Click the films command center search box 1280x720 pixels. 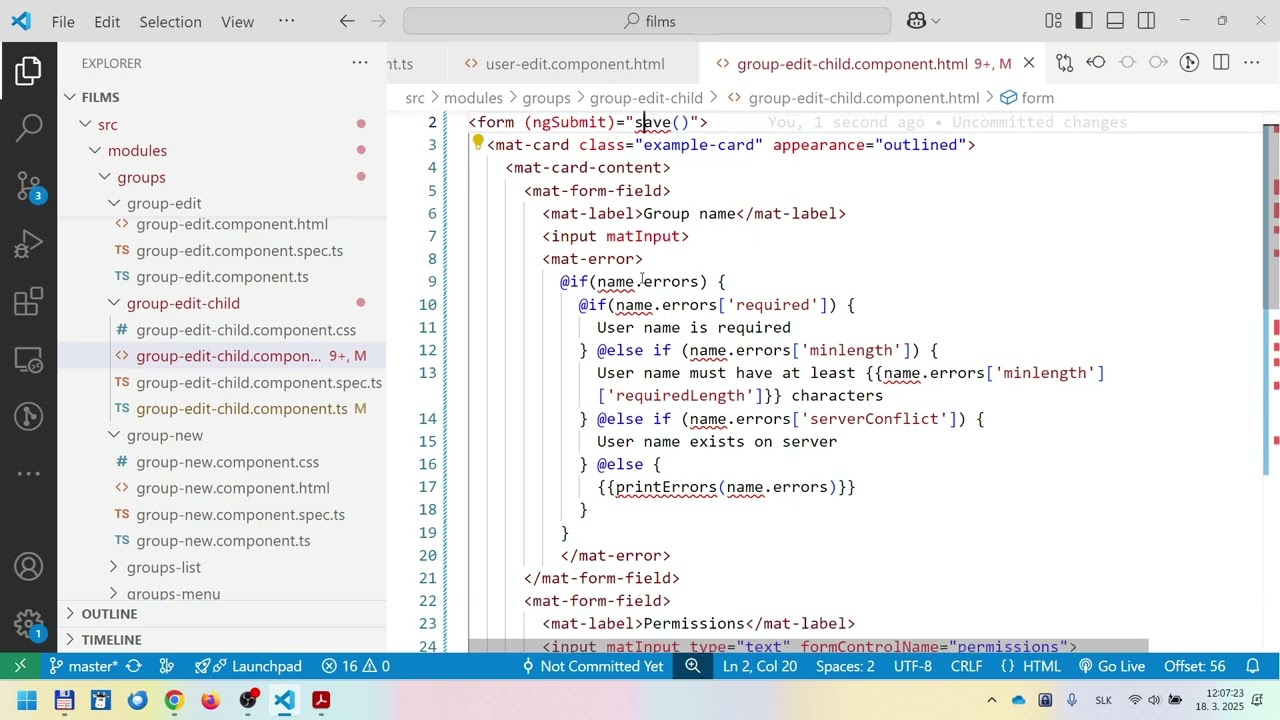[647, 21]
